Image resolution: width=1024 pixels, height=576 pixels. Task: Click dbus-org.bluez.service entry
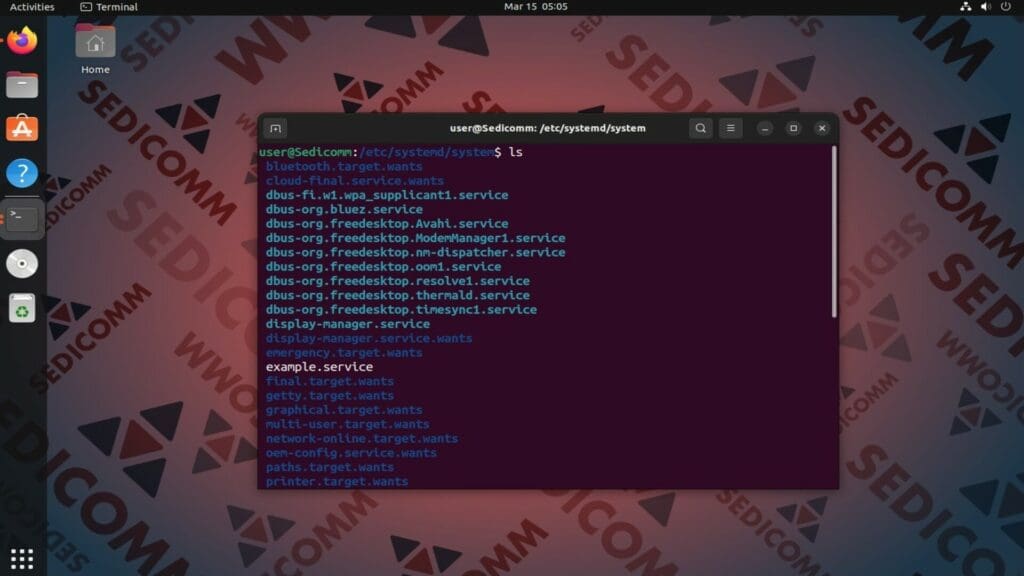pos(344,210)
